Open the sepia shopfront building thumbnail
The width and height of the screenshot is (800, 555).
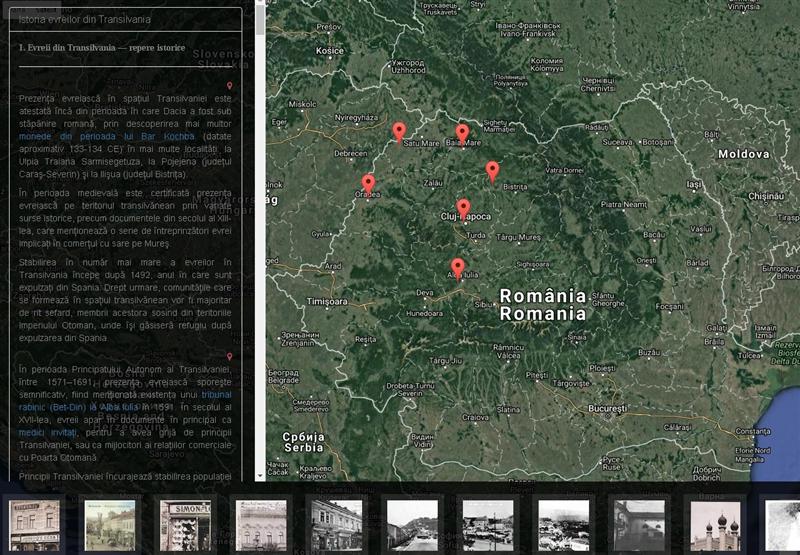coord(34,525)
